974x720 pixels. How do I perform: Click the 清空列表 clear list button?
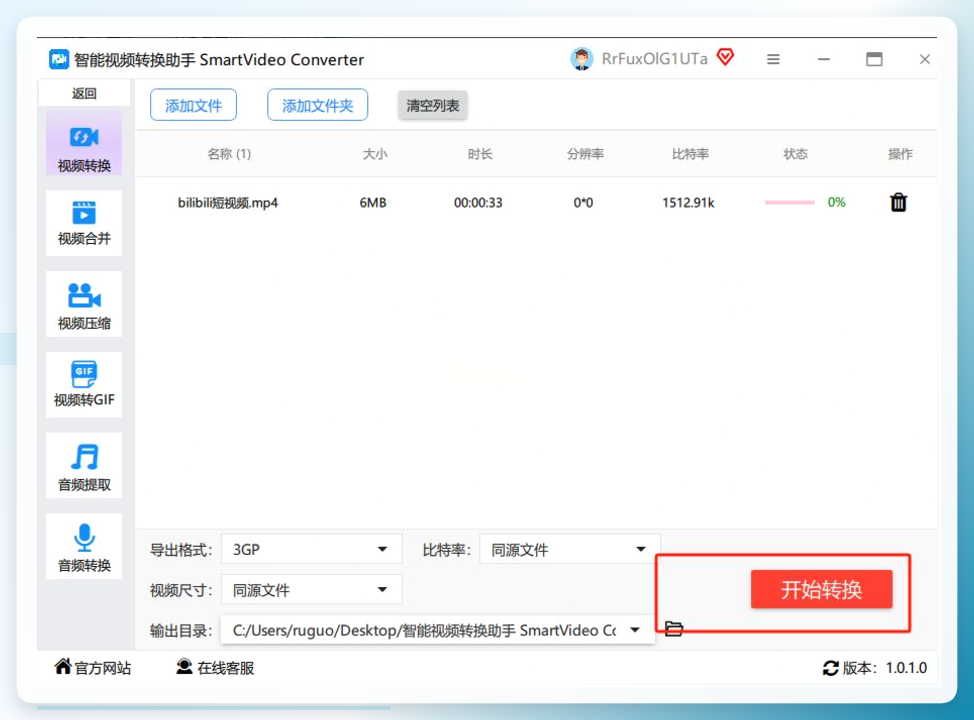[x=433, y=106]
